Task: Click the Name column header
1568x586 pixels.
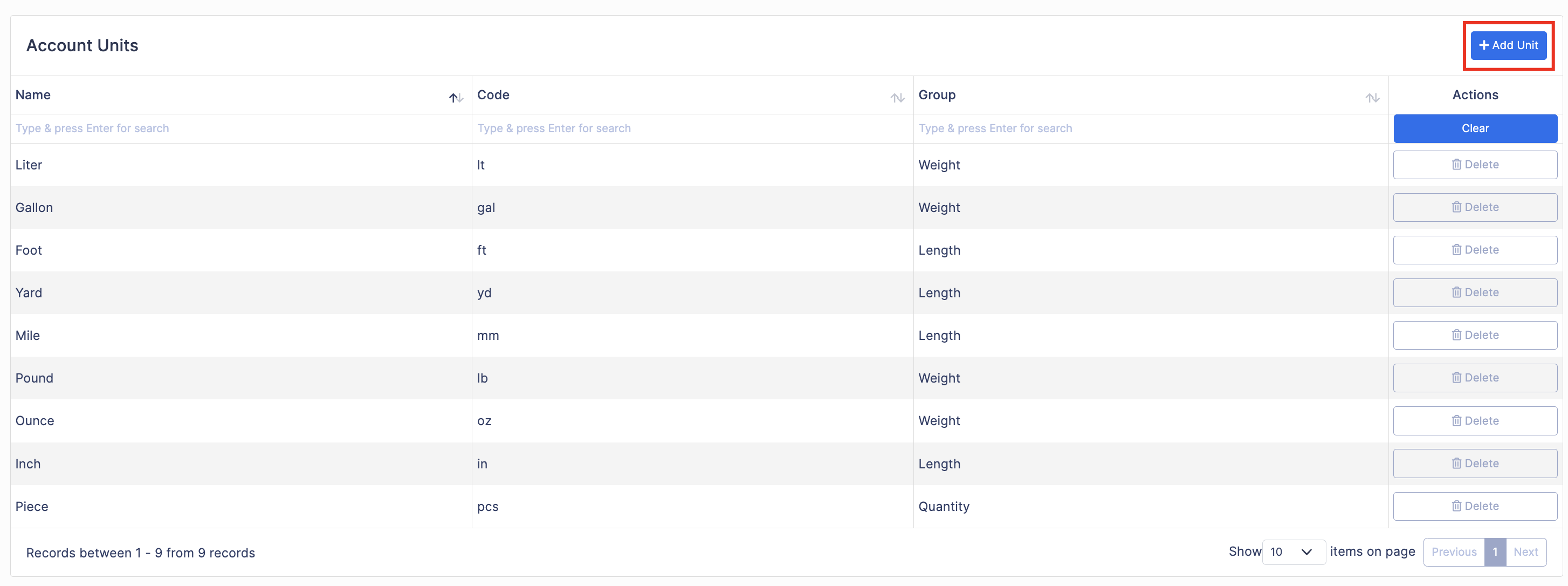Action: pyautogui.click(x=241, y=95)
